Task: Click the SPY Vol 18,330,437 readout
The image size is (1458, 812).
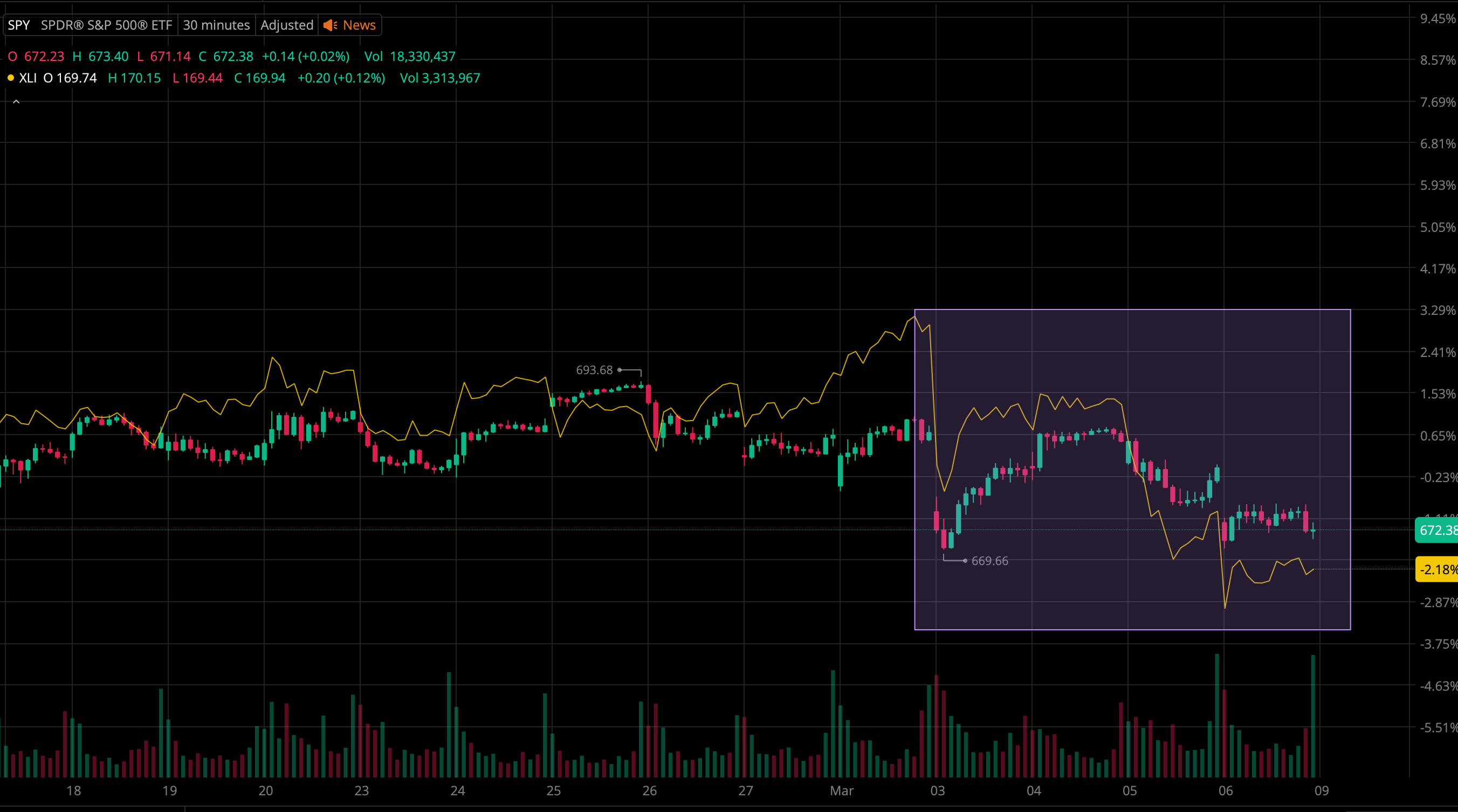Action: point(410,57)
